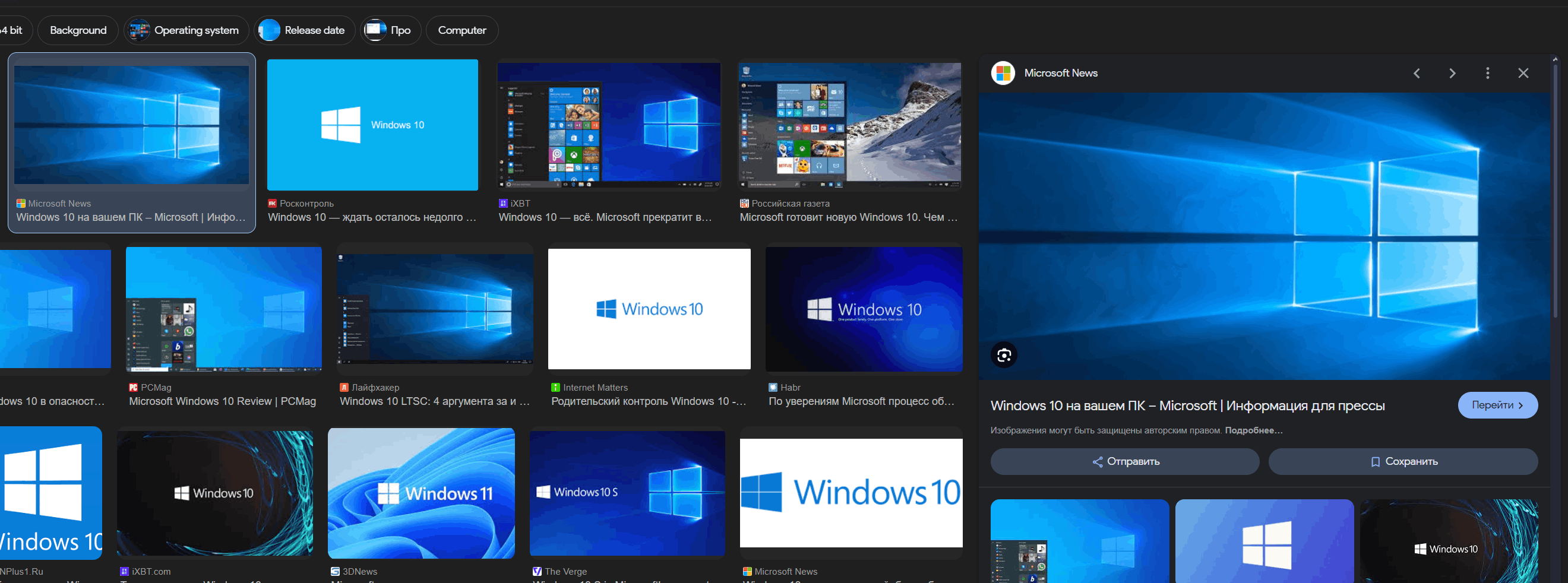Open caption 'Microsoft готовит новую Windows 10'
This screenshot has height=583, width=1568.
point(849,217)
